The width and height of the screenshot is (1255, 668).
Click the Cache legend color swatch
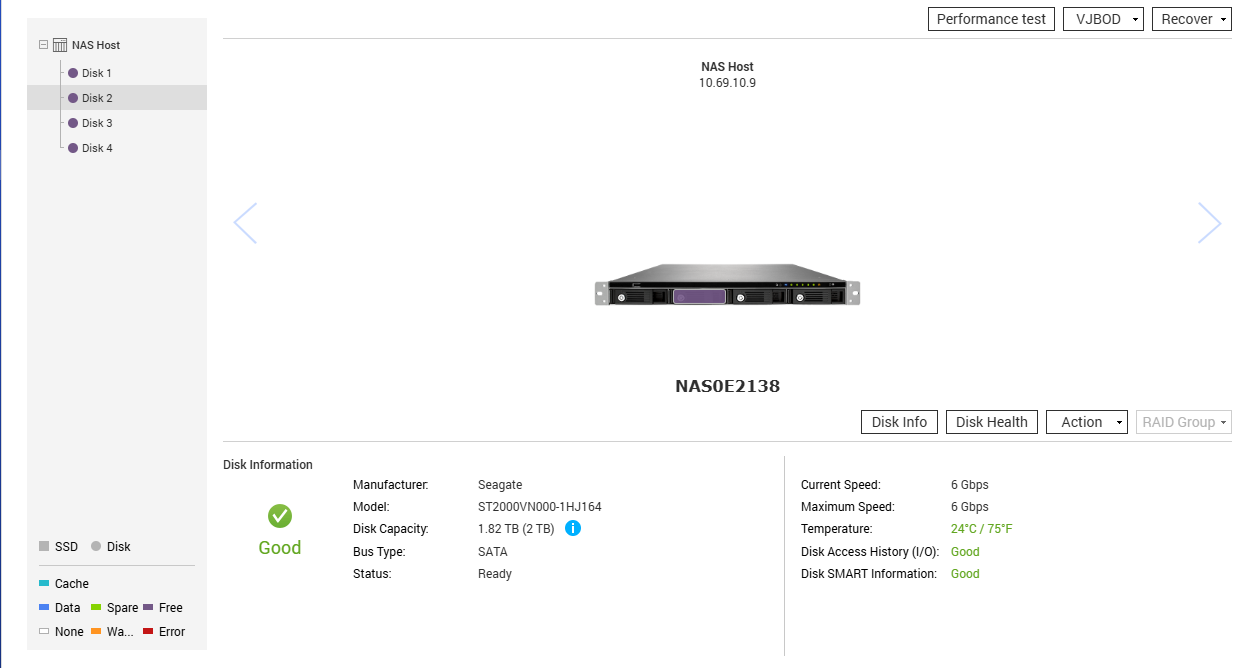point(44,583)
